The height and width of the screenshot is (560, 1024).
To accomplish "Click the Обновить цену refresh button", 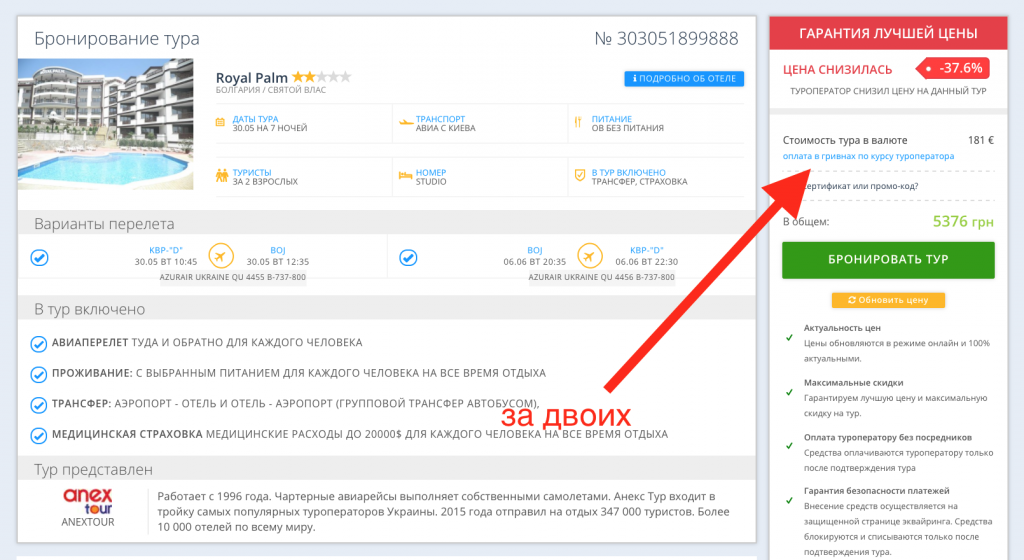I will 887,299.
